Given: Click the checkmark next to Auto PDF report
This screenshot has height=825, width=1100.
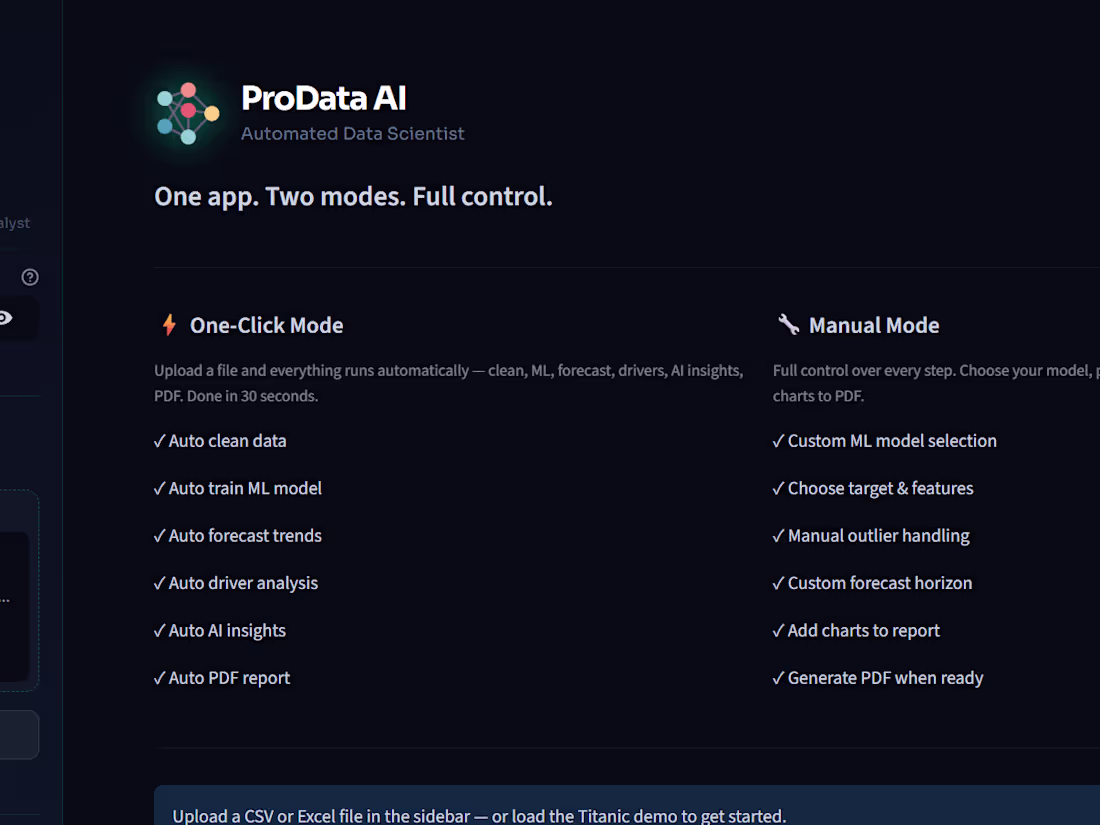Looking at the screenshot, I should pyautogui.click(x=158, y=677).
